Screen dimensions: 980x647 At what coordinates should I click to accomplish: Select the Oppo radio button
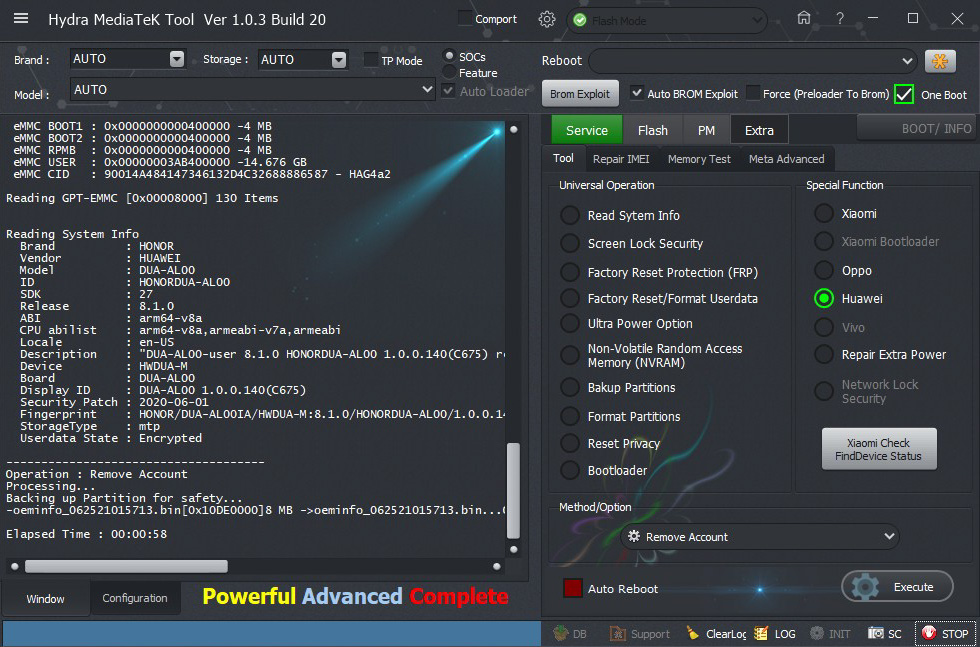point(824,271)
